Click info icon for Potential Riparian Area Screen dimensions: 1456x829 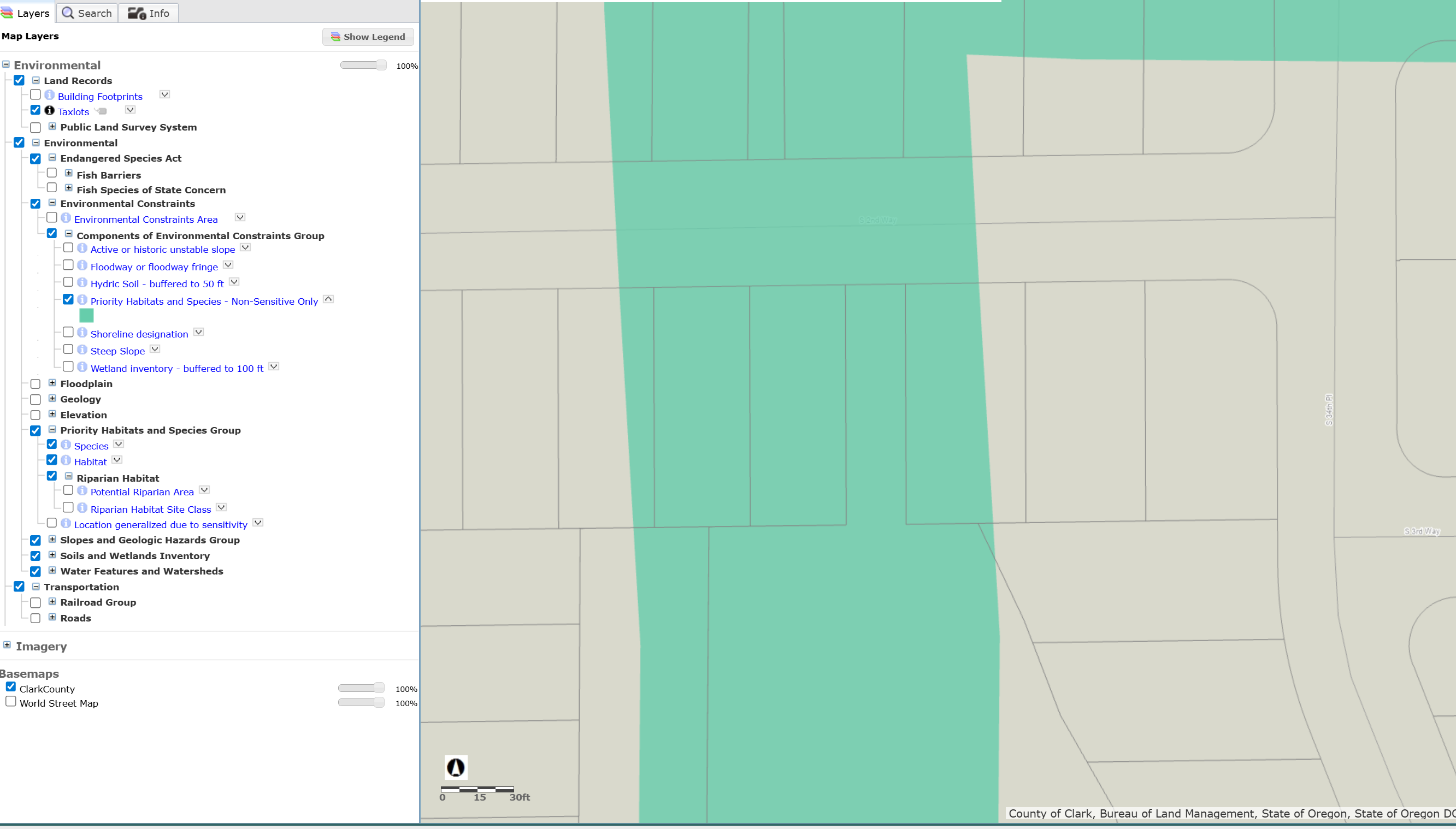pos(82,490)
